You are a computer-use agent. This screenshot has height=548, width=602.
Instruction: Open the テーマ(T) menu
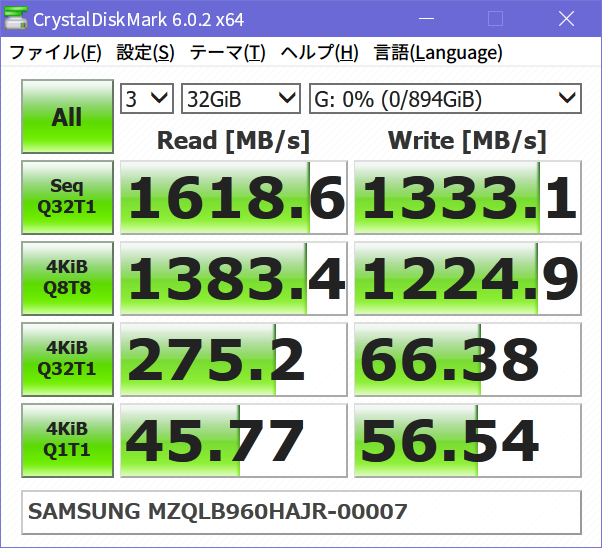click(x=227, y=53)
